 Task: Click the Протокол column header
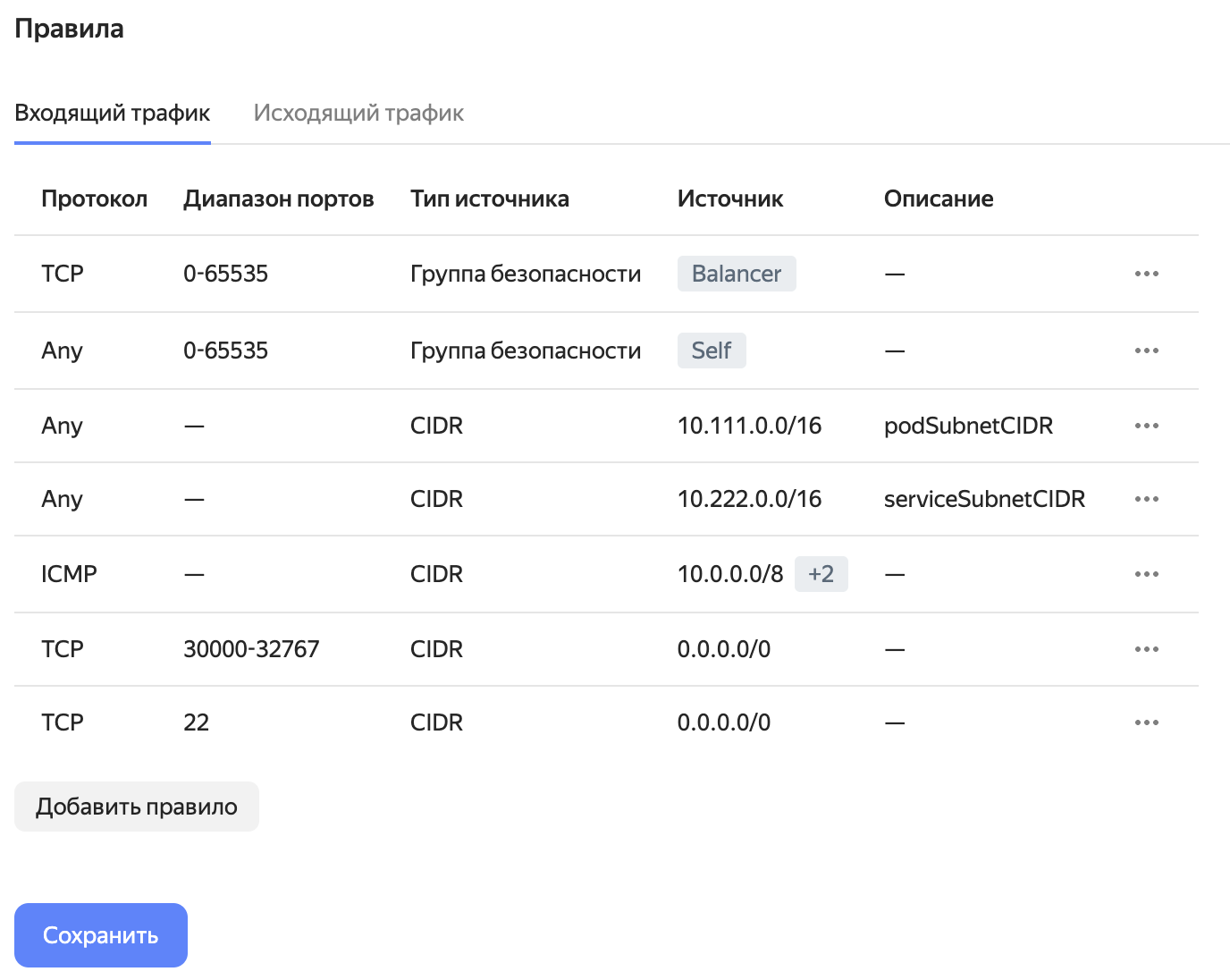pos(94,199)
